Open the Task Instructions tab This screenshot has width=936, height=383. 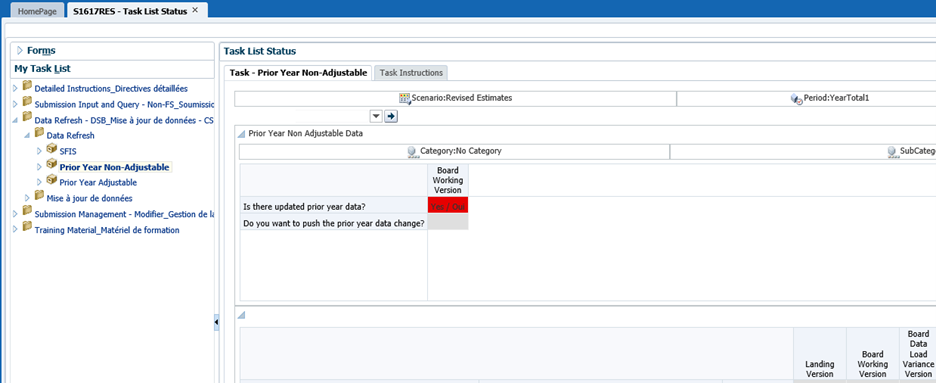click(x=411, y=73)
